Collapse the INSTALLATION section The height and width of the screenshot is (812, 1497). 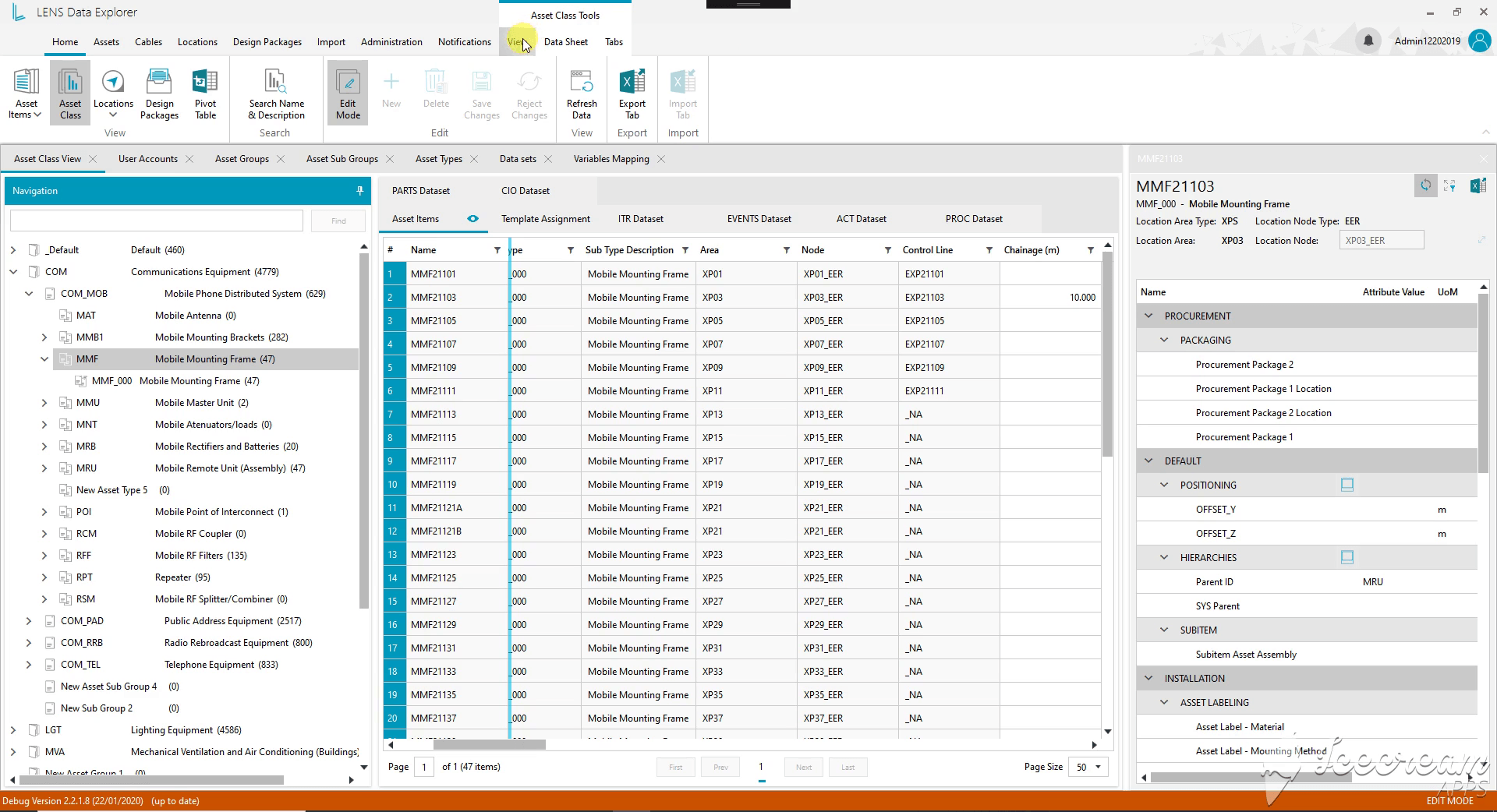pyautogui.click(x=1148, y=678)
